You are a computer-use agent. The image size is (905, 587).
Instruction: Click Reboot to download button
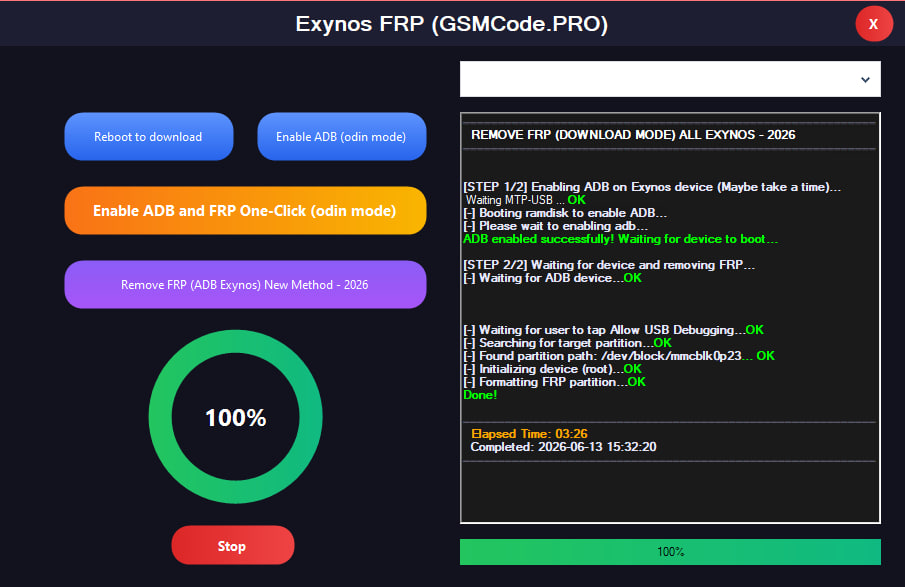tap(149, 137)
